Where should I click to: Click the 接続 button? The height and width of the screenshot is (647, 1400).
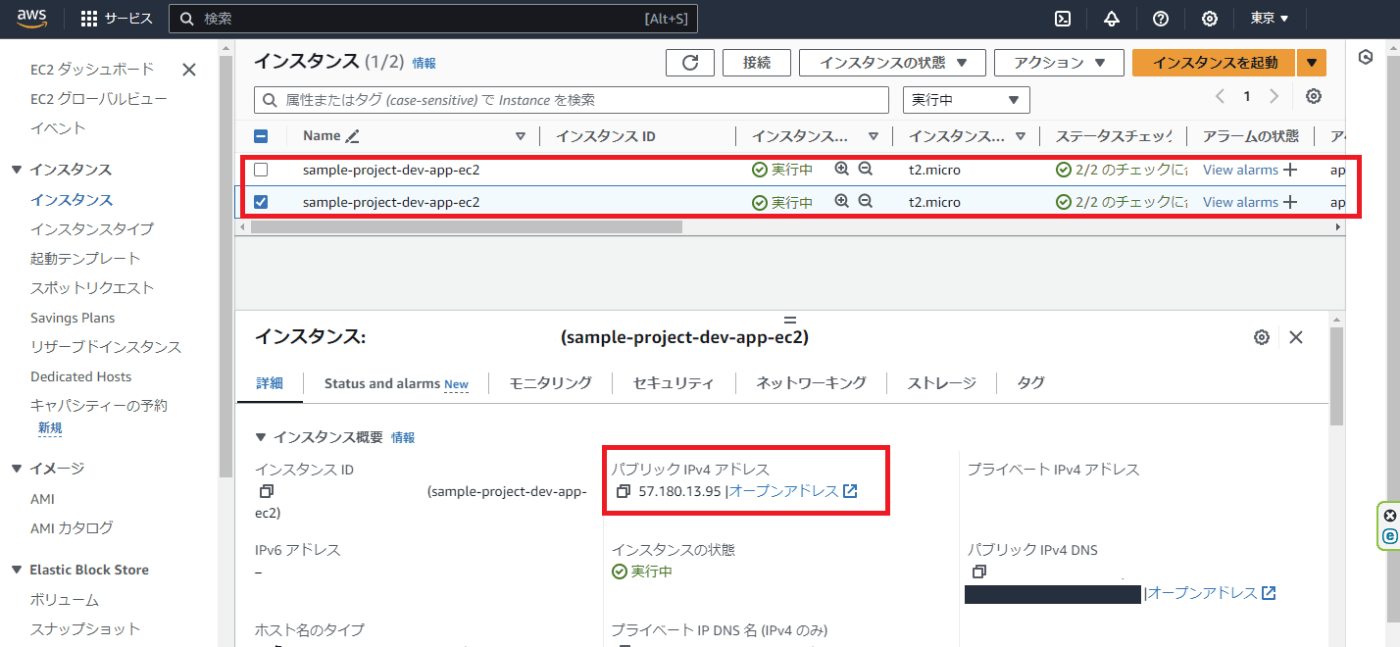pos(757,62)
